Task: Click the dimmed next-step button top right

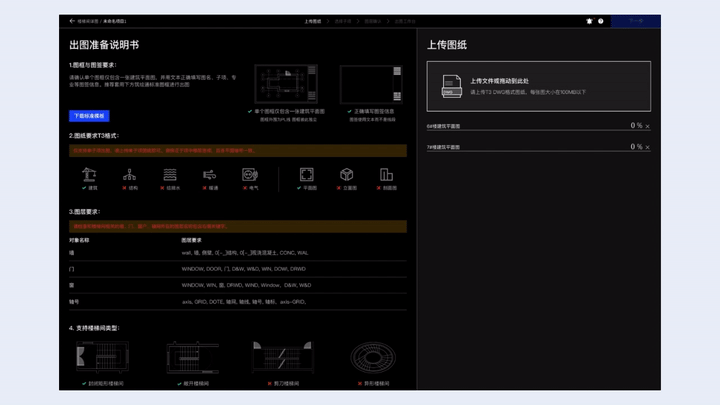Action: tap(636, 21)
